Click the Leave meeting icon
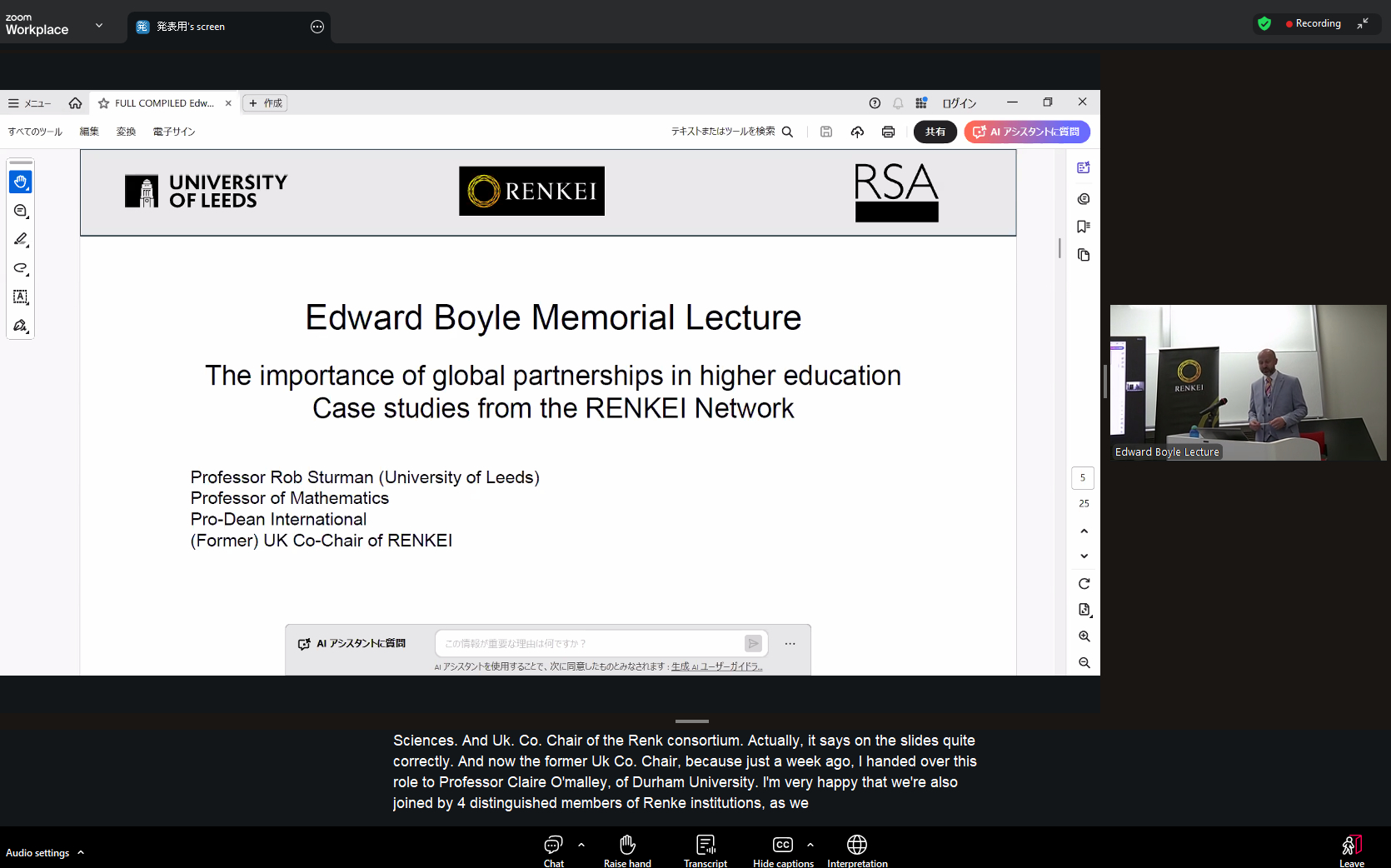This screenshot has height=868, width=1391. click(x=1351, y=846)
